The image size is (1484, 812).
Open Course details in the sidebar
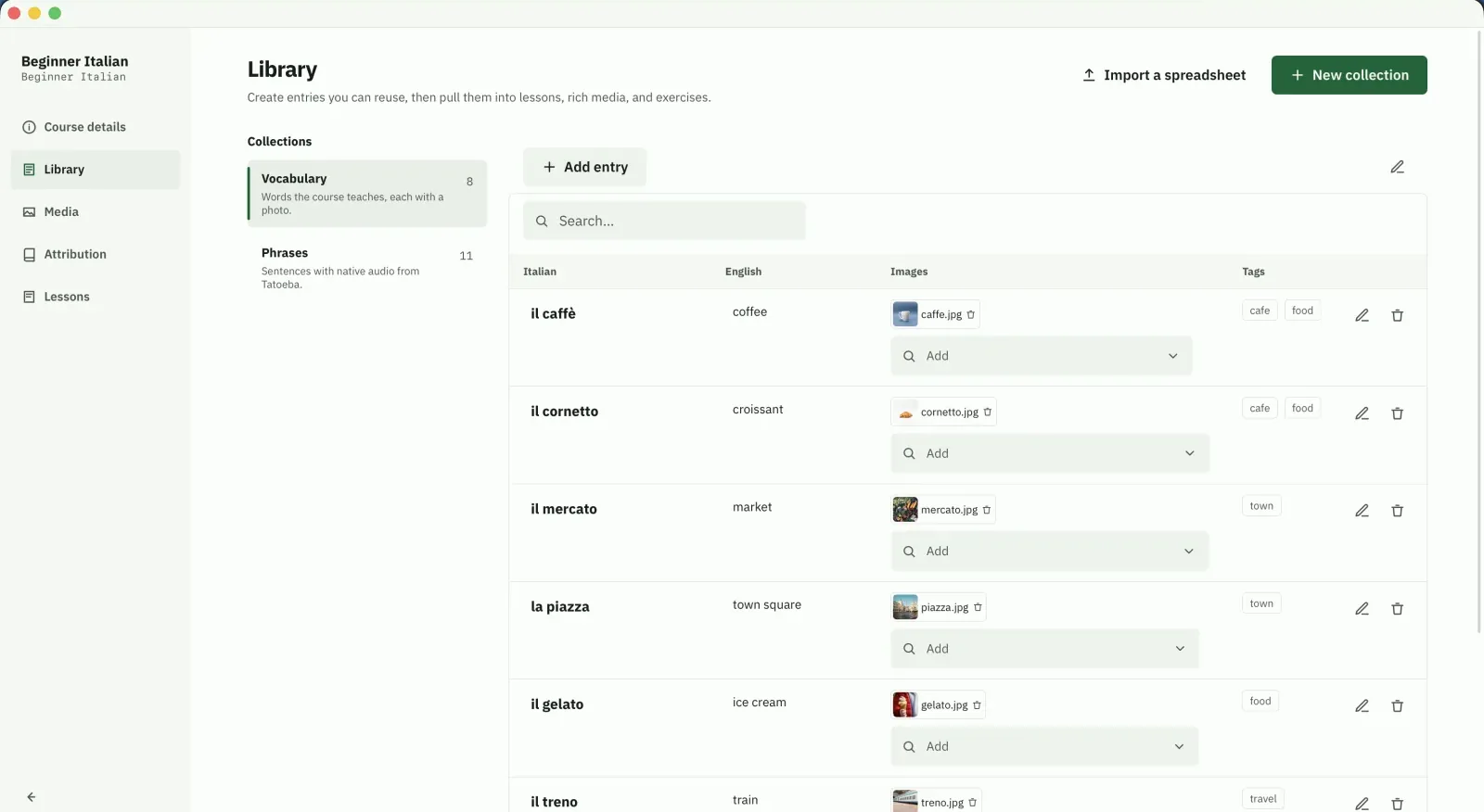click(96, 127)
